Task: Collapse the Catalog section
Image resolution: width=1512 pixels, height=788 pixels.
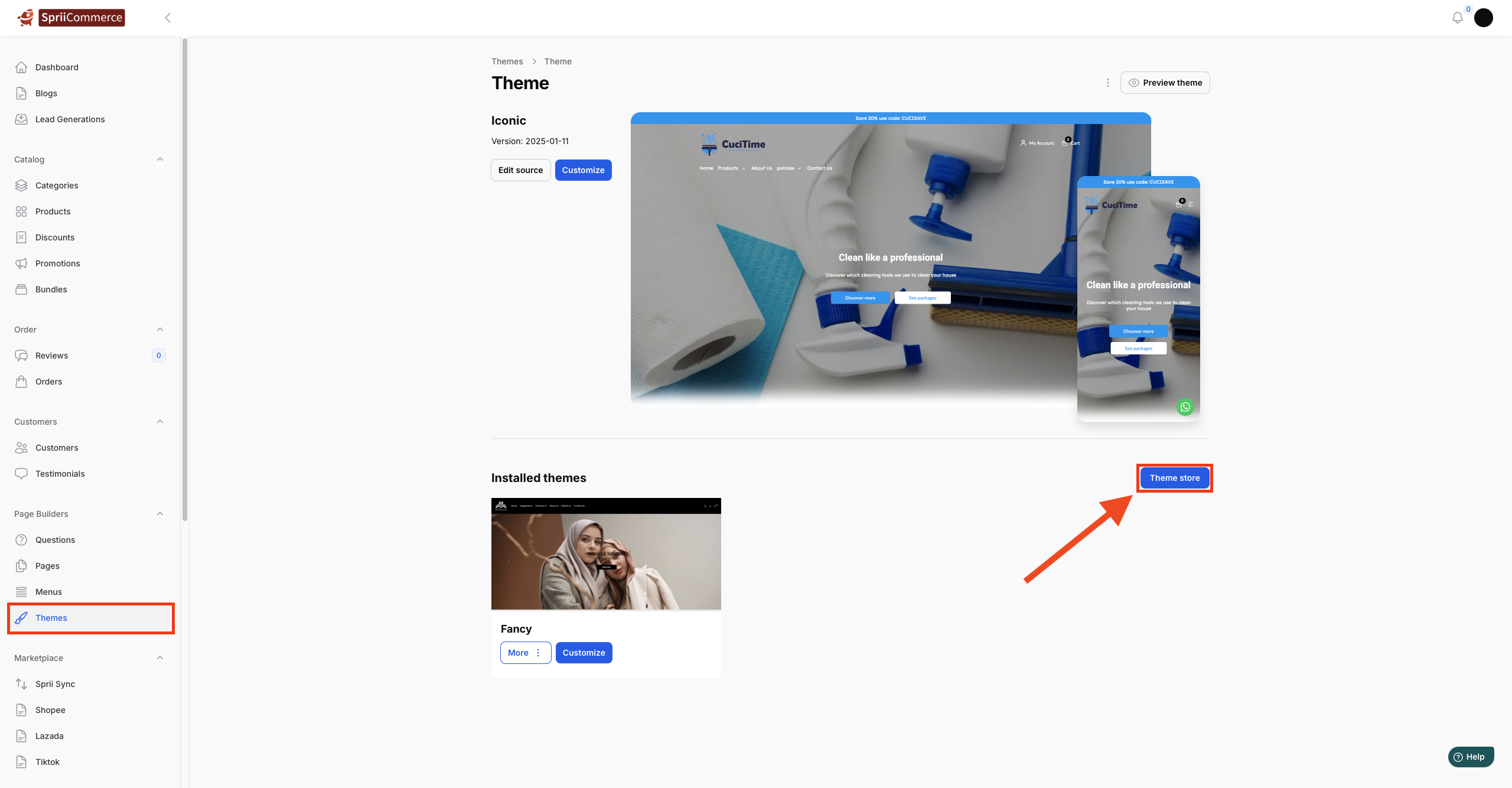Action: [x=160, y=159]
